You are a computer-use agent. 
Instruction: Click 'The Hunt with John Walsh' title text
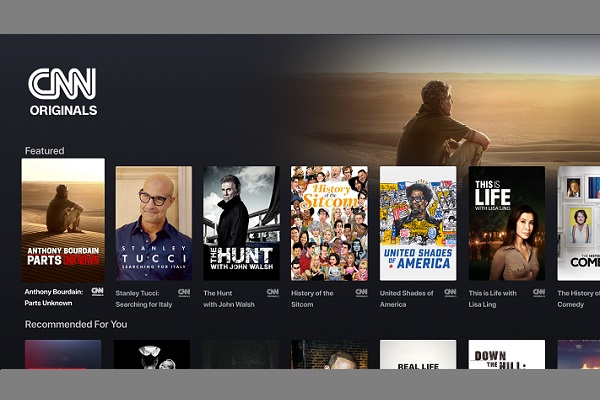point(229,299)
